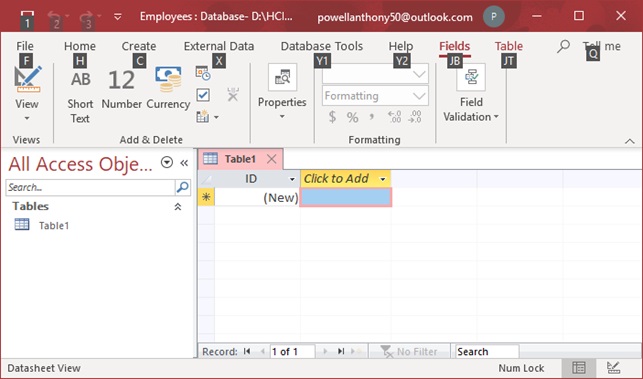Click the account avatar P
Image resolution: width=643 pixels, height=379 pixels.
493,17
